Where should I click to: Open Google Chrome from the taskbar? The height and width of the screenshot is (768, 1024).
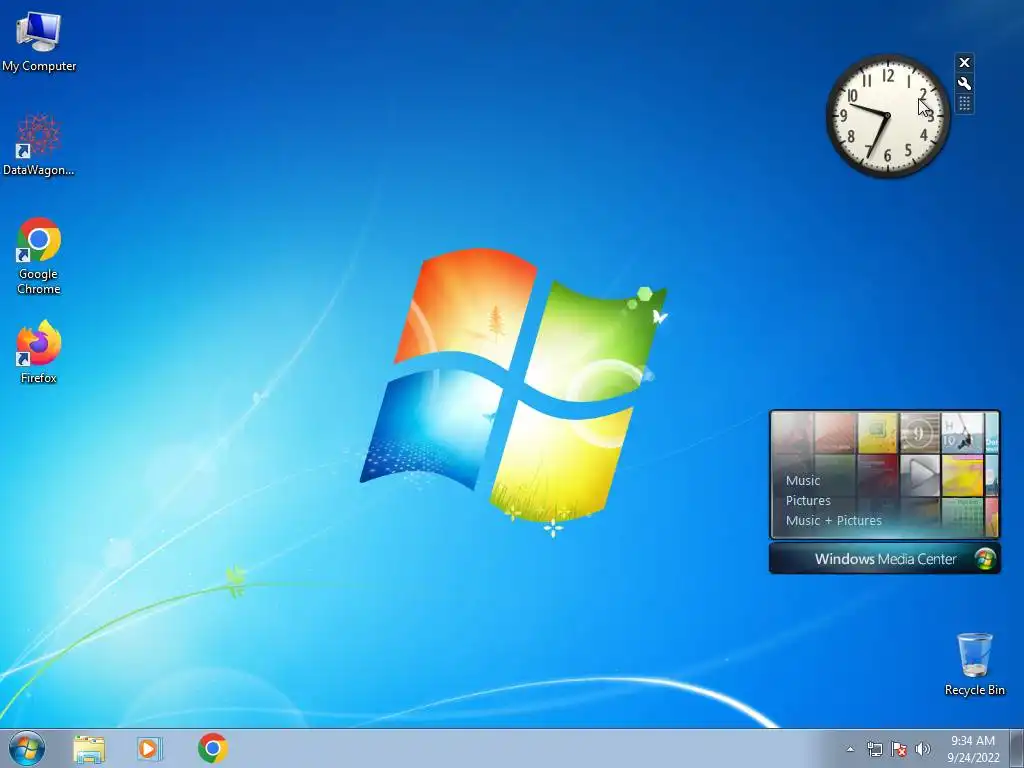(x=213, y=748)
